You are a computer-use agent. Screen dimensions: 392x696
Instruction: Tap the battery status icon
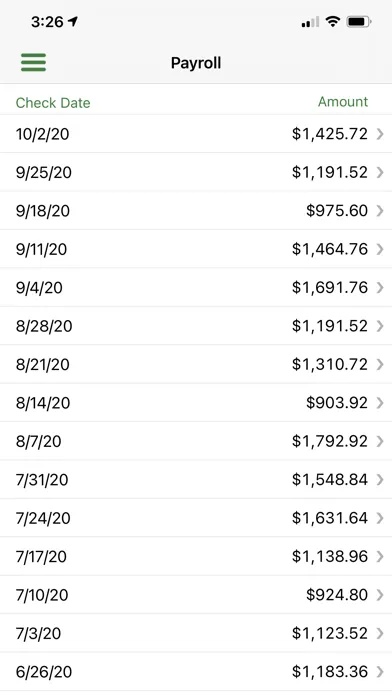[359, 21]
